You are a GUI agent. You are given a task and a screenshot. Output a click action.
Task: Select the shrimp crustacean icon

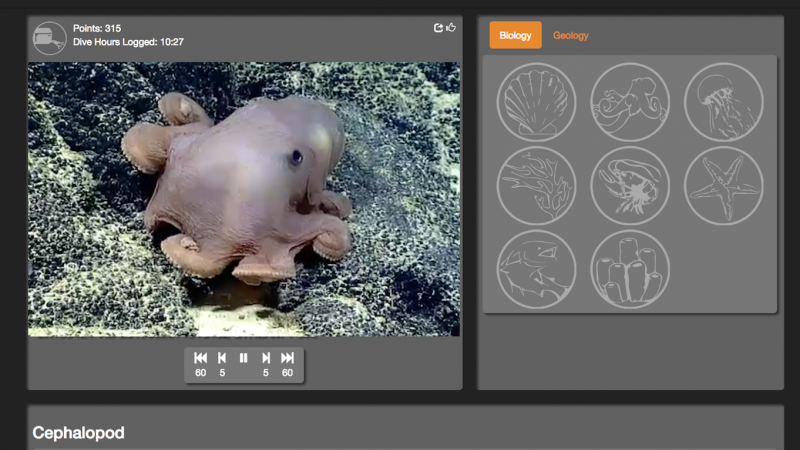pos(630,186)
